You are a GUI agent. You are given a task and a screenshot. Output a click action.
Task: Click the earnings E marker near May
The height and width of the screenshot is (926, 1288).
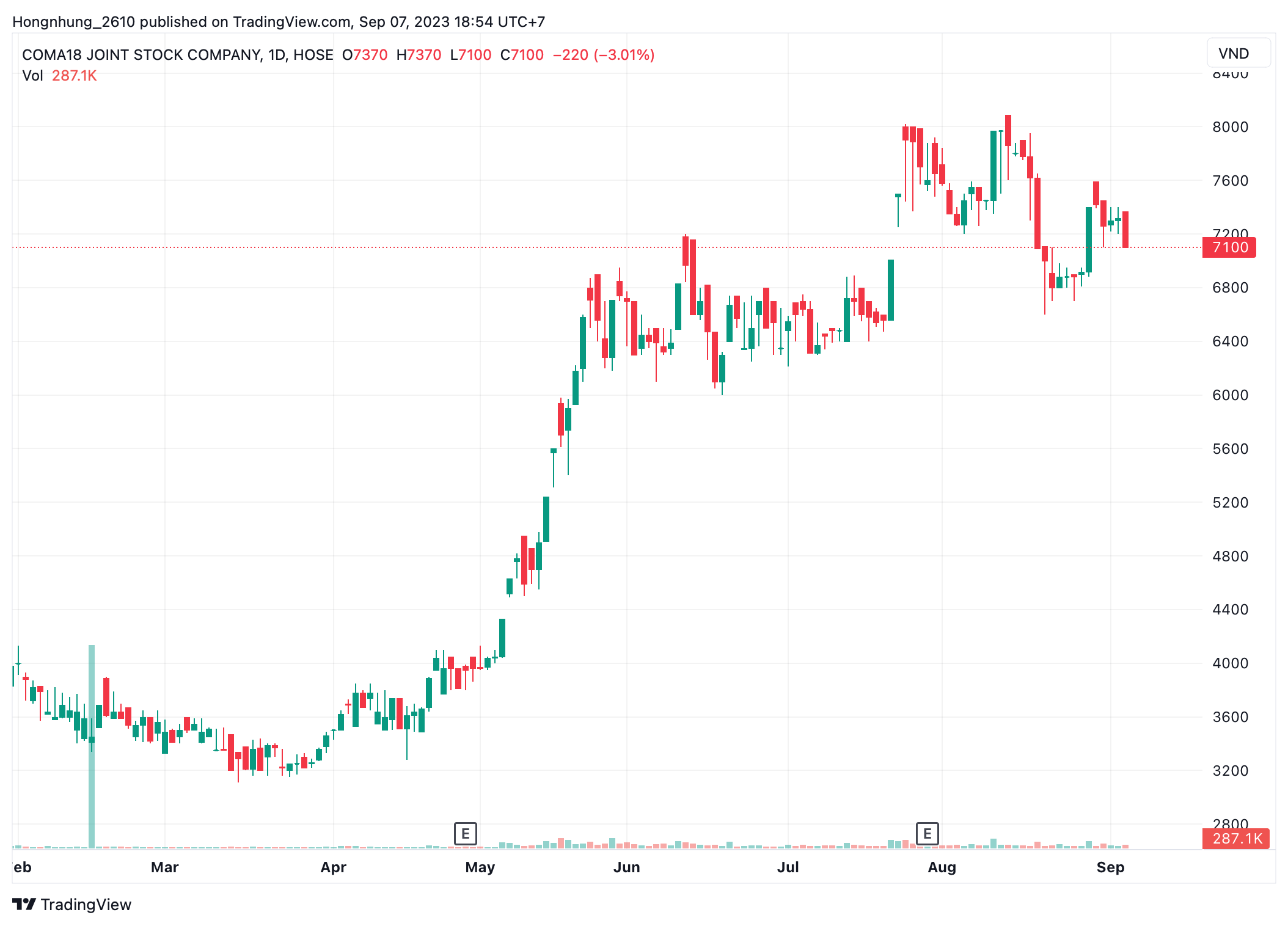click(465, 833)
